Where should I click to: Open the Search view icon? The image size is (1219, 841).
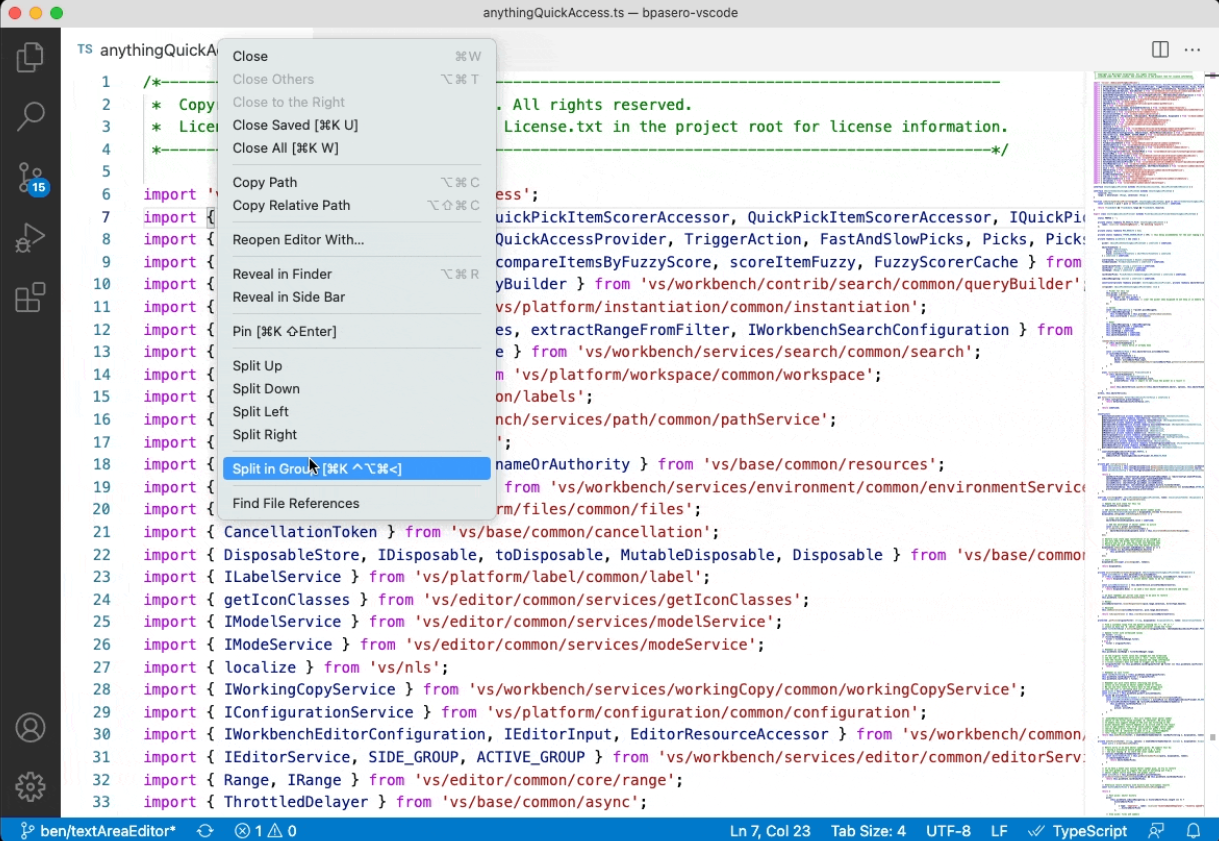tap(30, 116)
